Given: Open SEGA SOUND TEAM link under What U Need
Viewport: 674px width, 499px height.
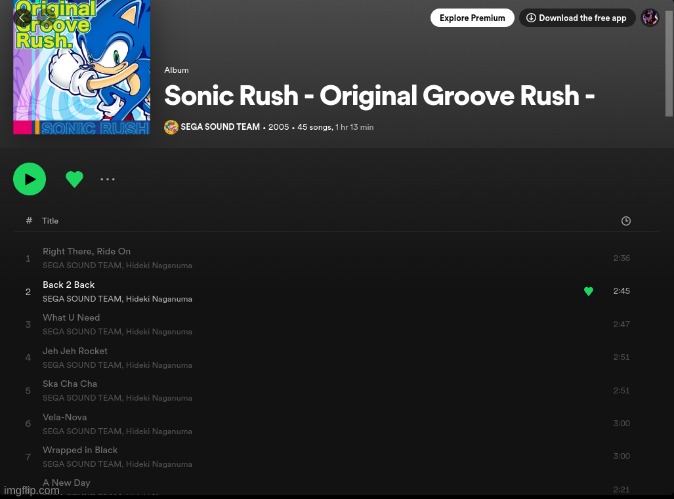Looking at the screenshot, I should coord(82,332).
